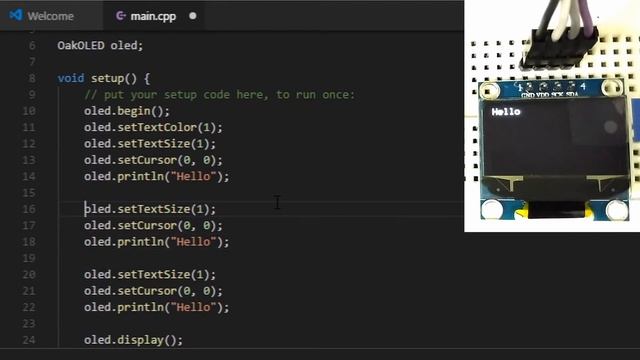Click line number 6 in the gutter

point(32,45)
